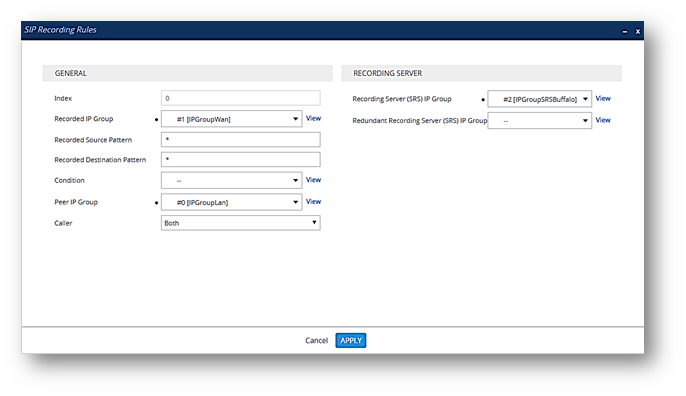Open the Peer IP Group dropdown
This screenshot has width=686, height=396.
[x=231, y=202]
